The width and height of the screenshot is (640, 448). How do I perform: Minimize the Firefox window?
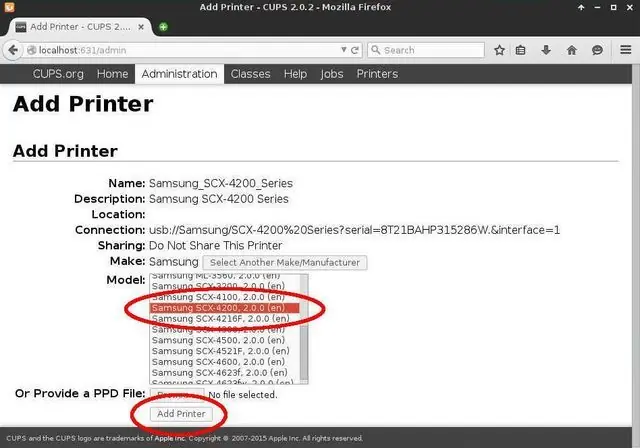(x=597, y=7)
